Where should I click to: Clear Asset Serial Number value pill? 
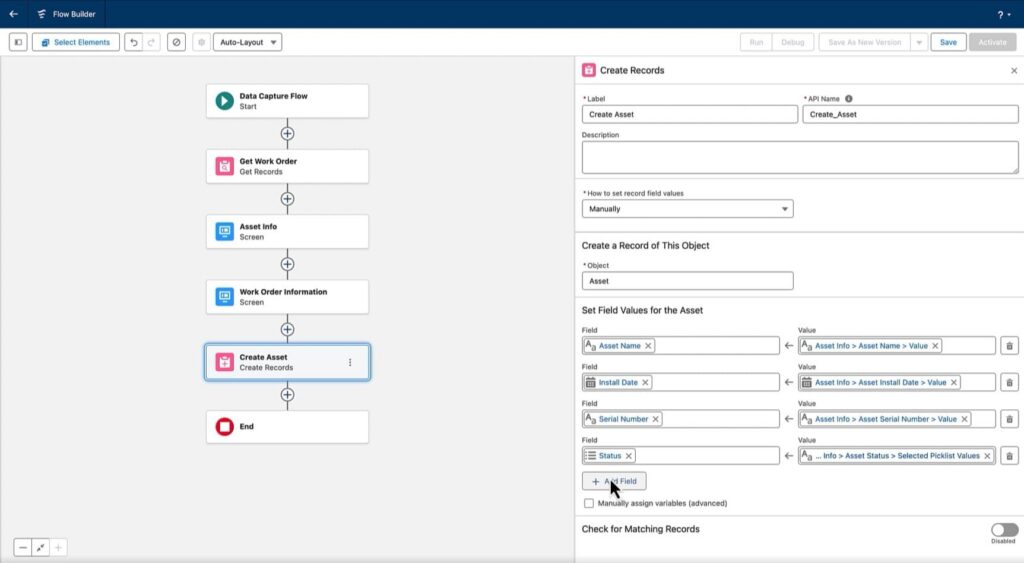pos(964,419)
